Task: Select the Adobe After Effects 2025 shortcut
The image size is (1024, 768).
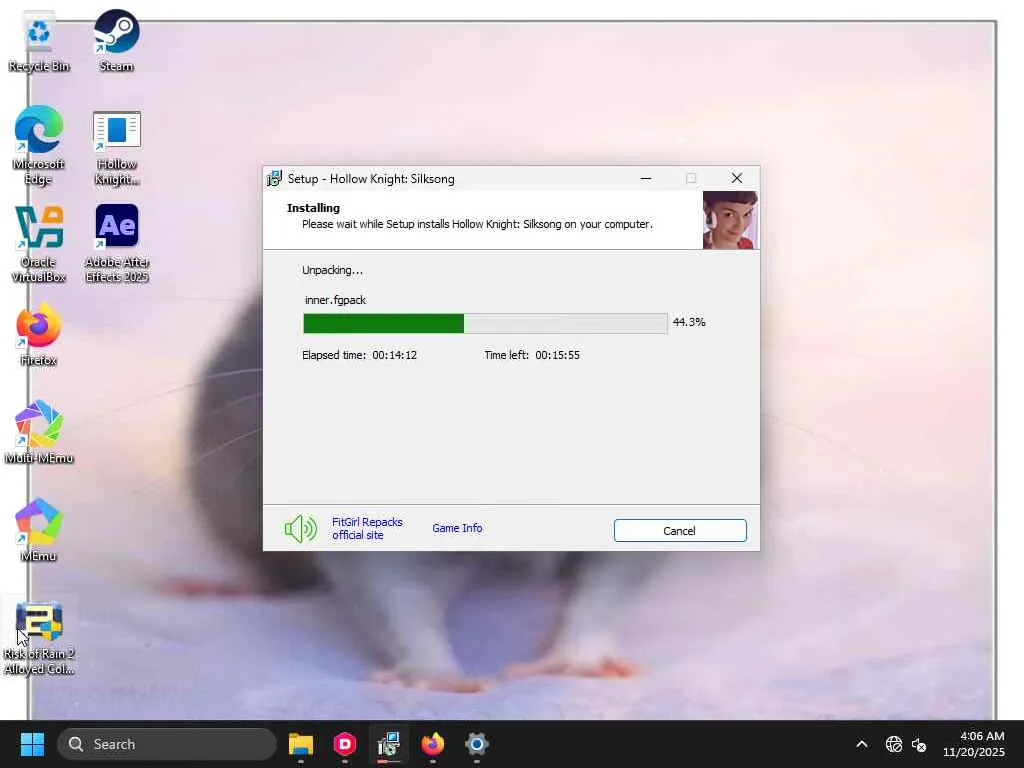Action: [117, 243]
